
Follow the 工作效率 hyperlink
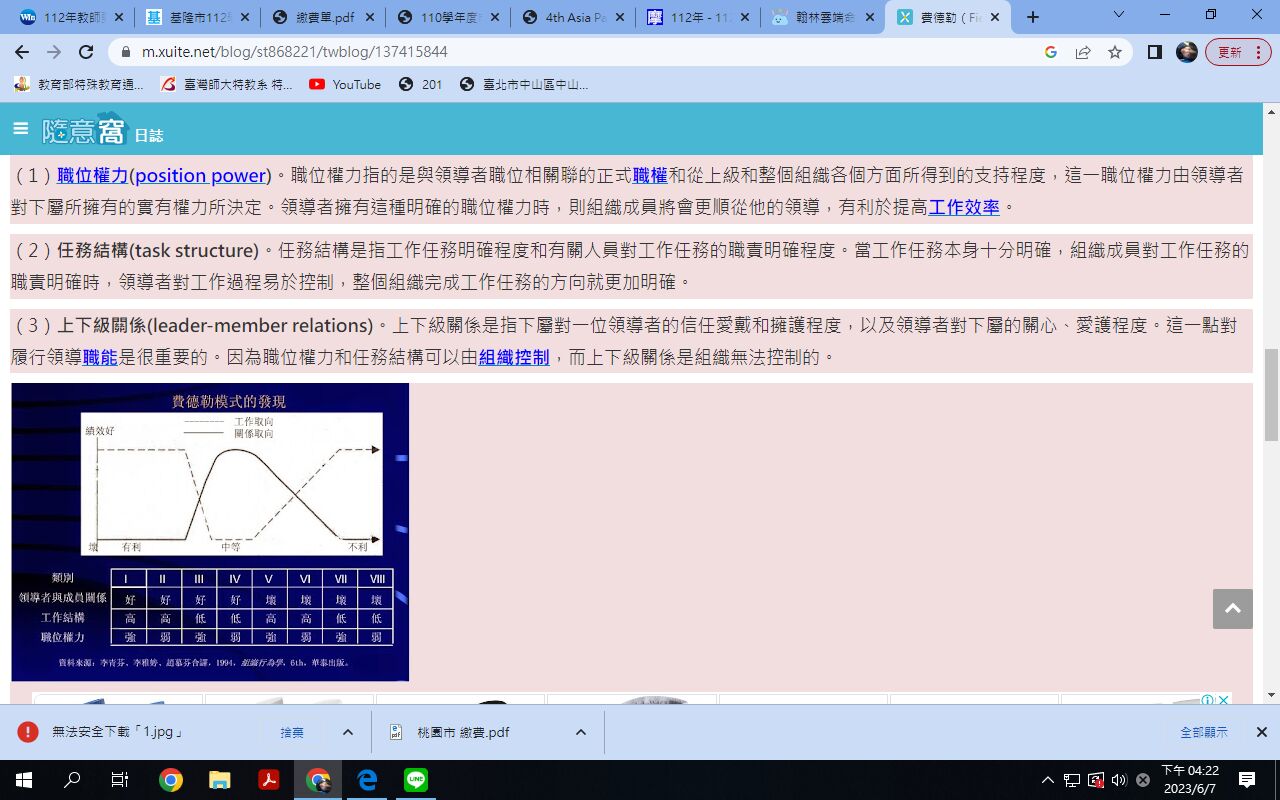963,208
